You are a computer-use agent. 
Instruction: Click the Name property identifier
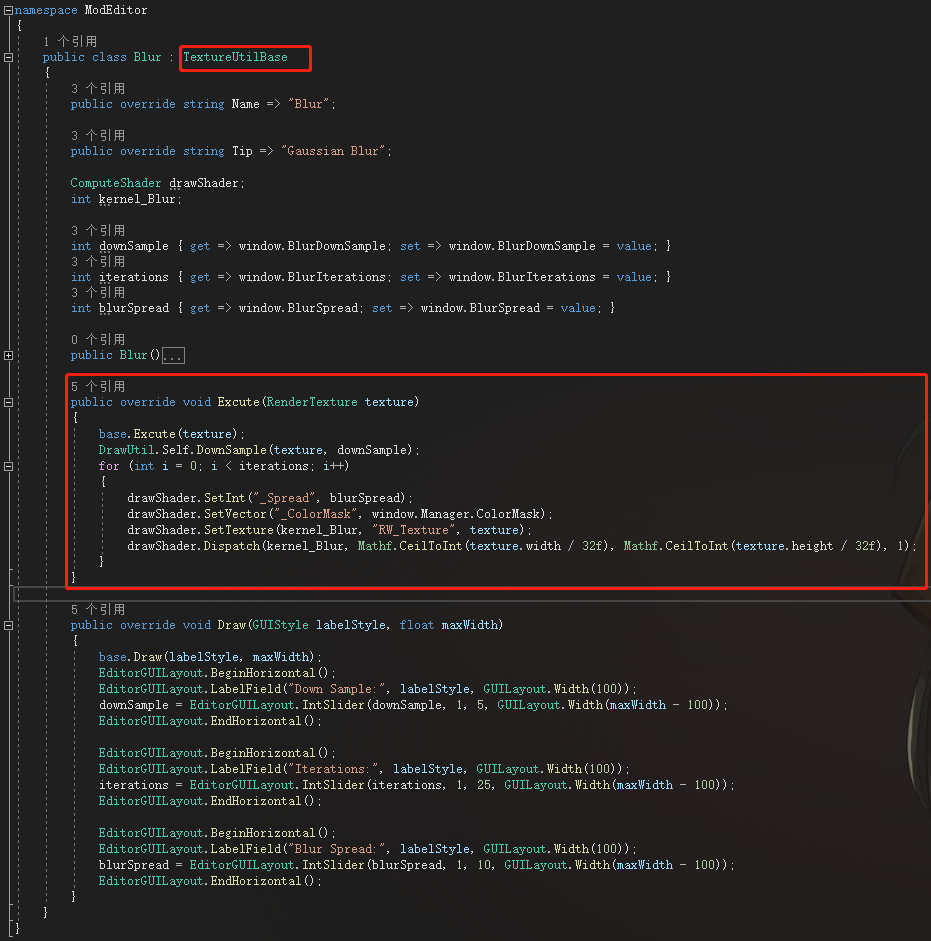(246, 104)
